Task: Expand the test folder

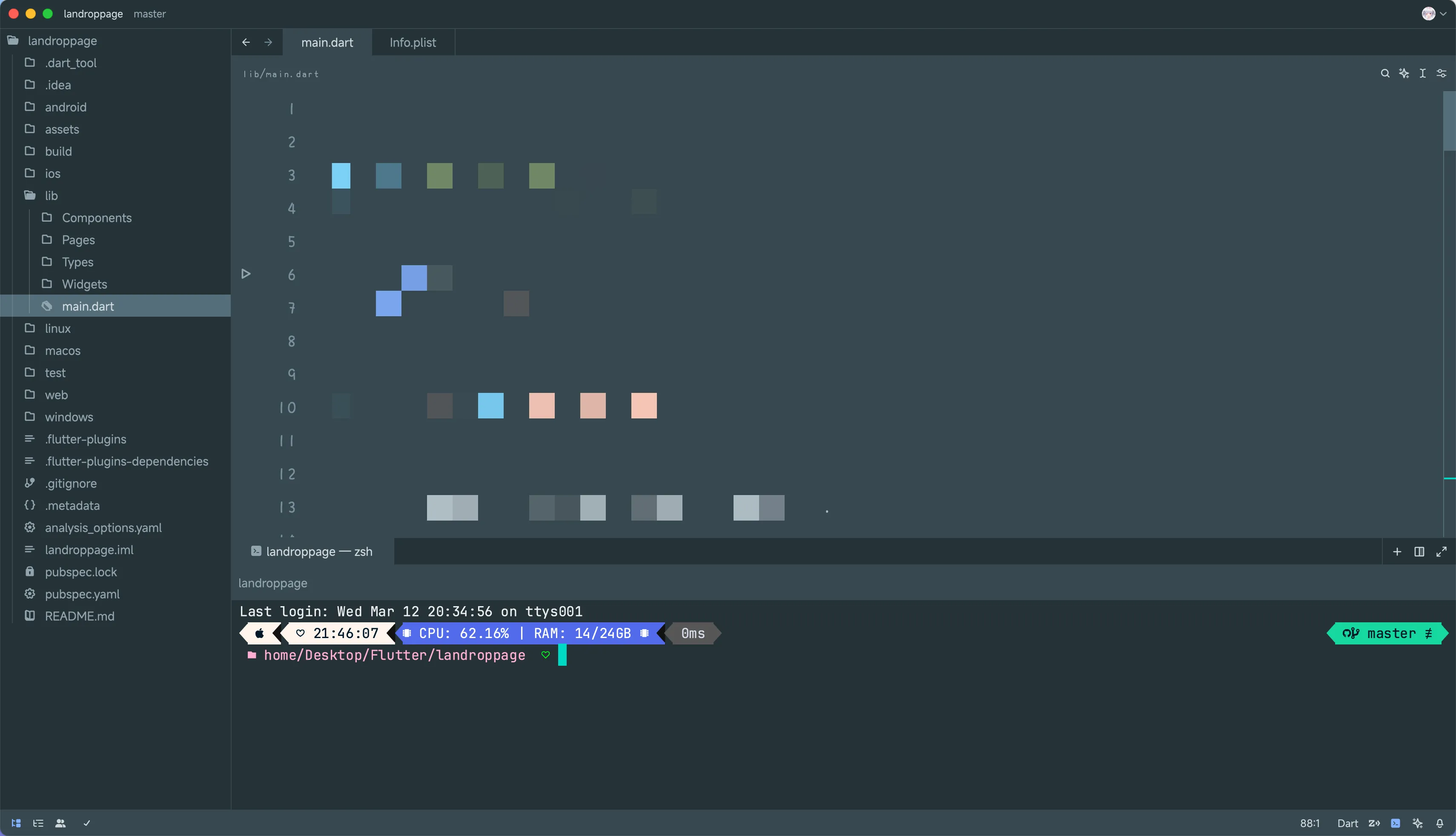Action: coord(115,372)
